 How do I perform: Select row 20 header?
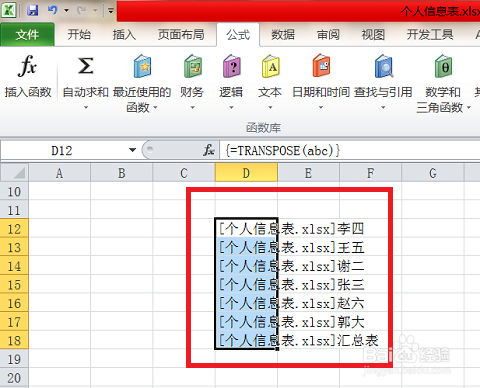(x=14, y=378)
